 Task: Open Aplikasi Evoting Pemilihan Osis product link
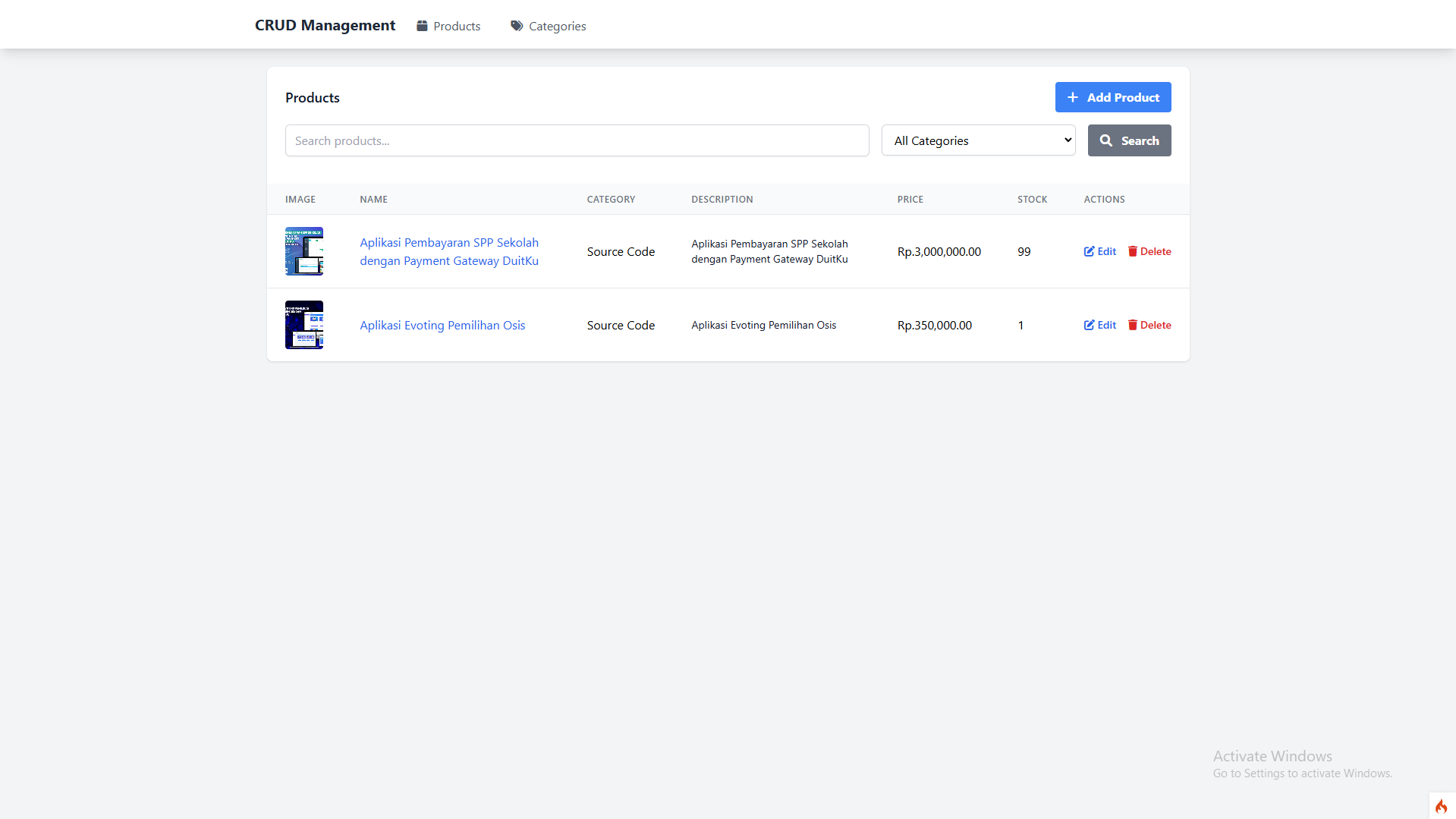(x=442, y=325)
